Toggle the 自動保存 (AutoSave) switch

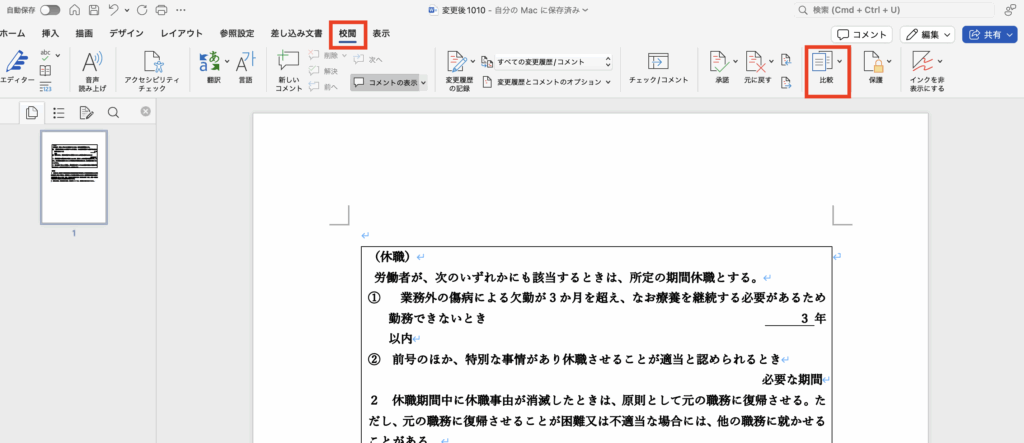48,10
